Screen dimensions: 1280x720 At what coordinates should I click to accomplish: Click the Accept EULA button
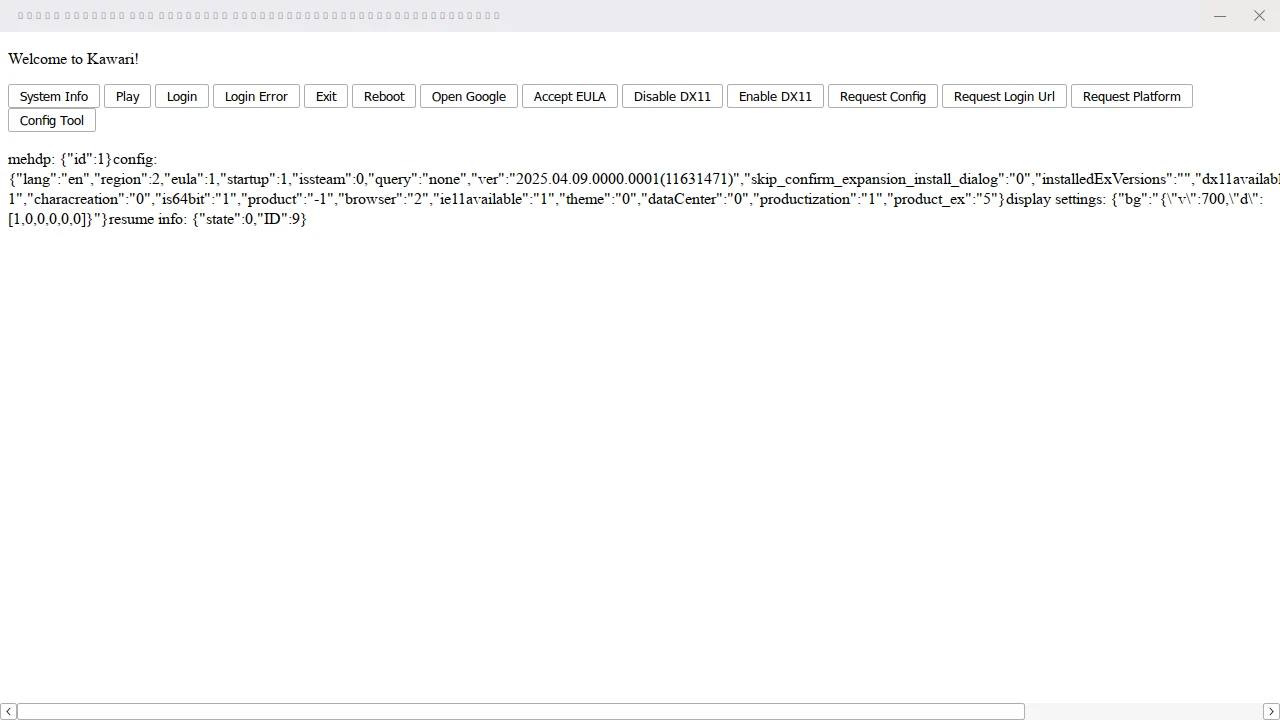(x=570, y=96)
